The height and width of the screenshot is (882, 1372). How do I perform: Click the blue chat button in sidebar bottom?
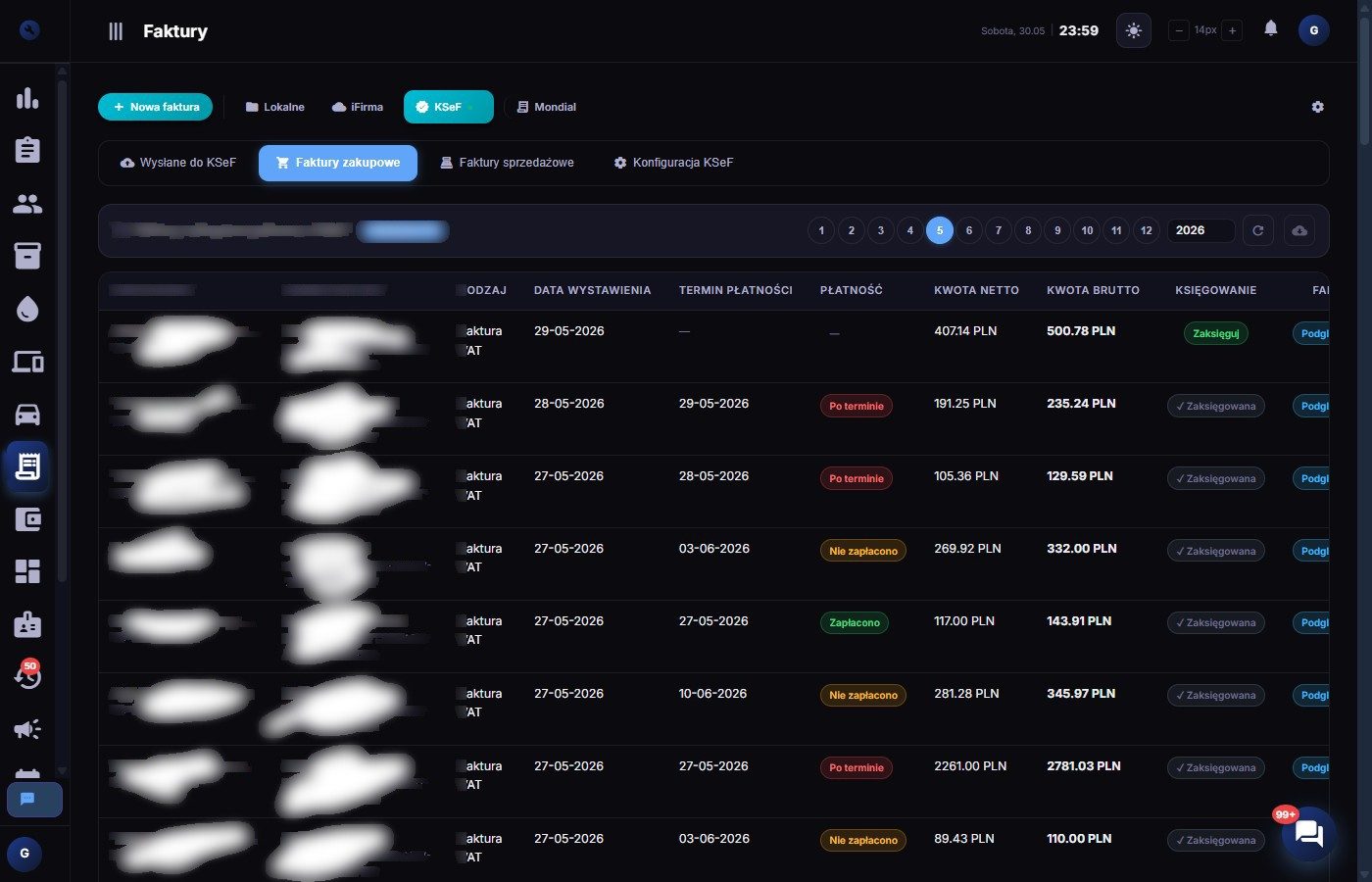point(34,800)
